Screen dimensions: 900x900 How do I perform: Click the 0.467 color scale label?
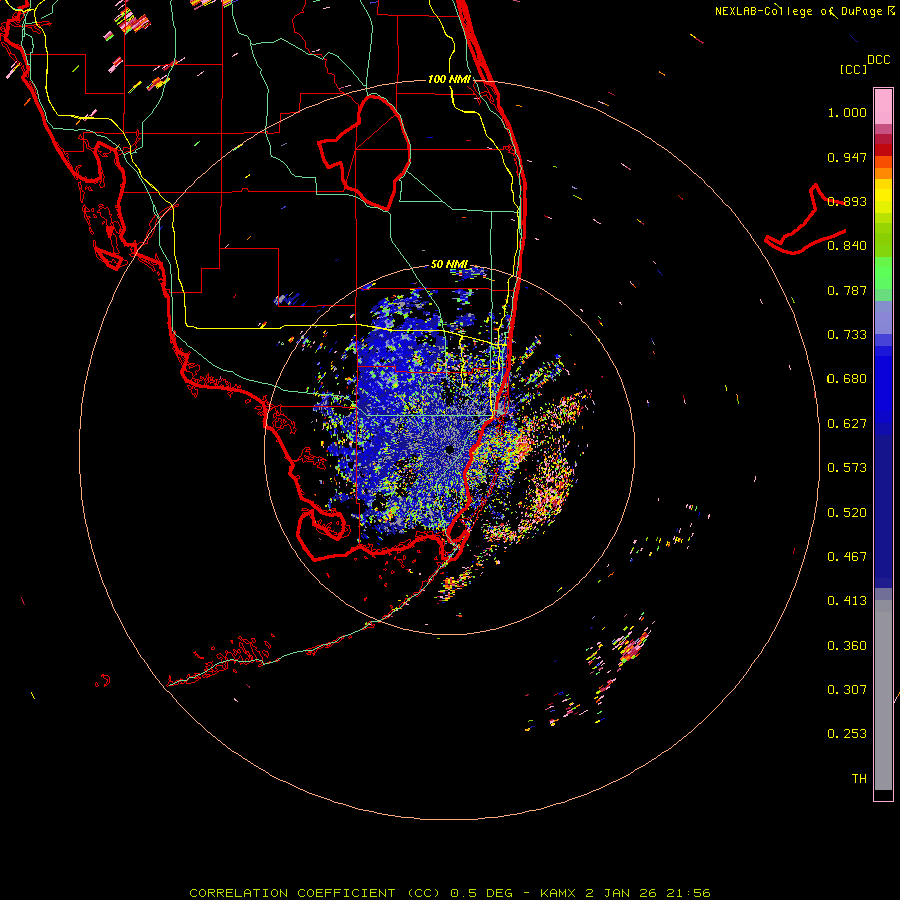847,557
